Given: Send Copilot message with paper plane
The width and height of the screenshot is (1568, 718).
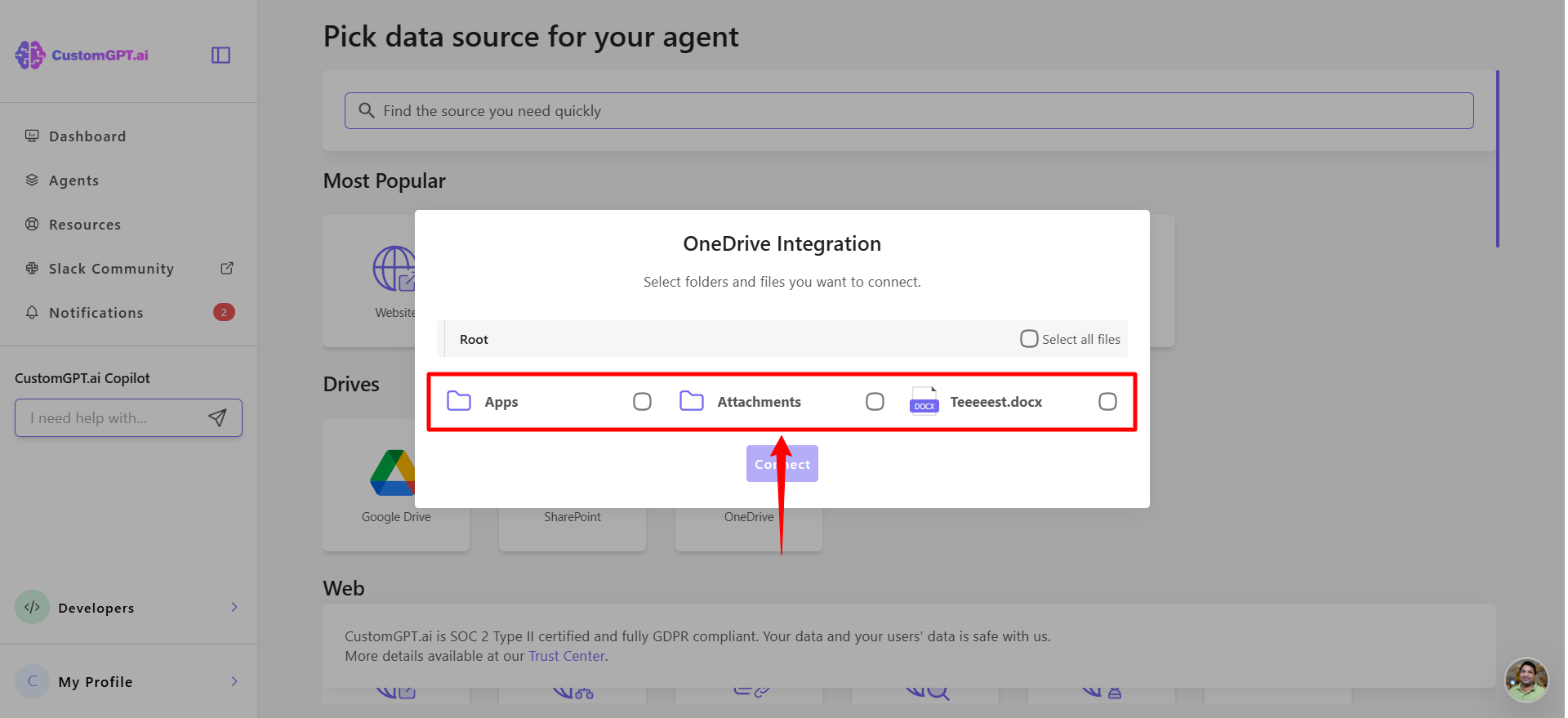Looking at the screenshot, I should tap(217, 417).
